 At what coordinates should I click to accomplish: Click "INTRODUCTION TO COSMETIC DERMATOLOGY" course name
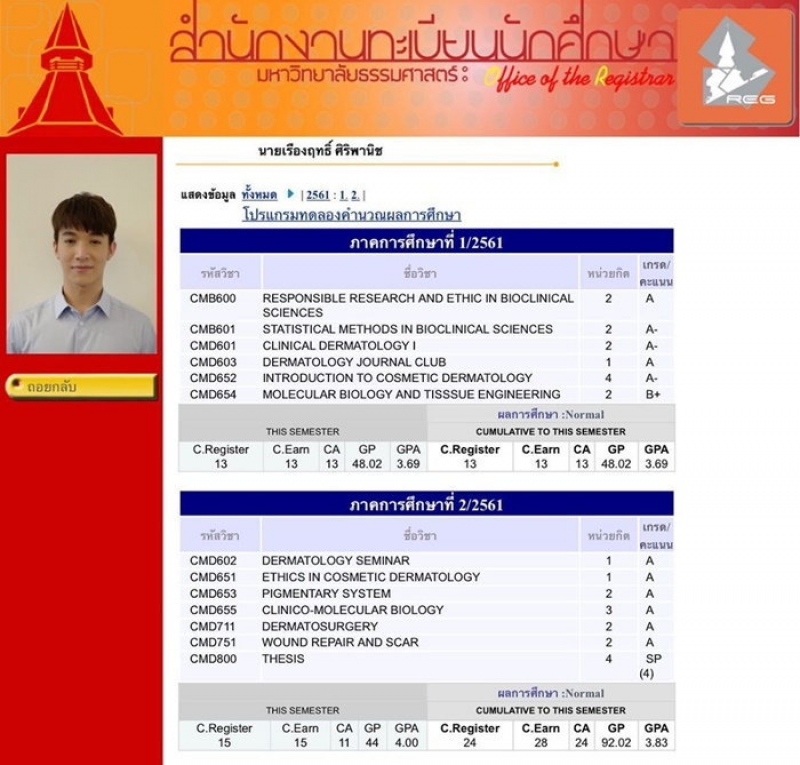pos(397,378)
